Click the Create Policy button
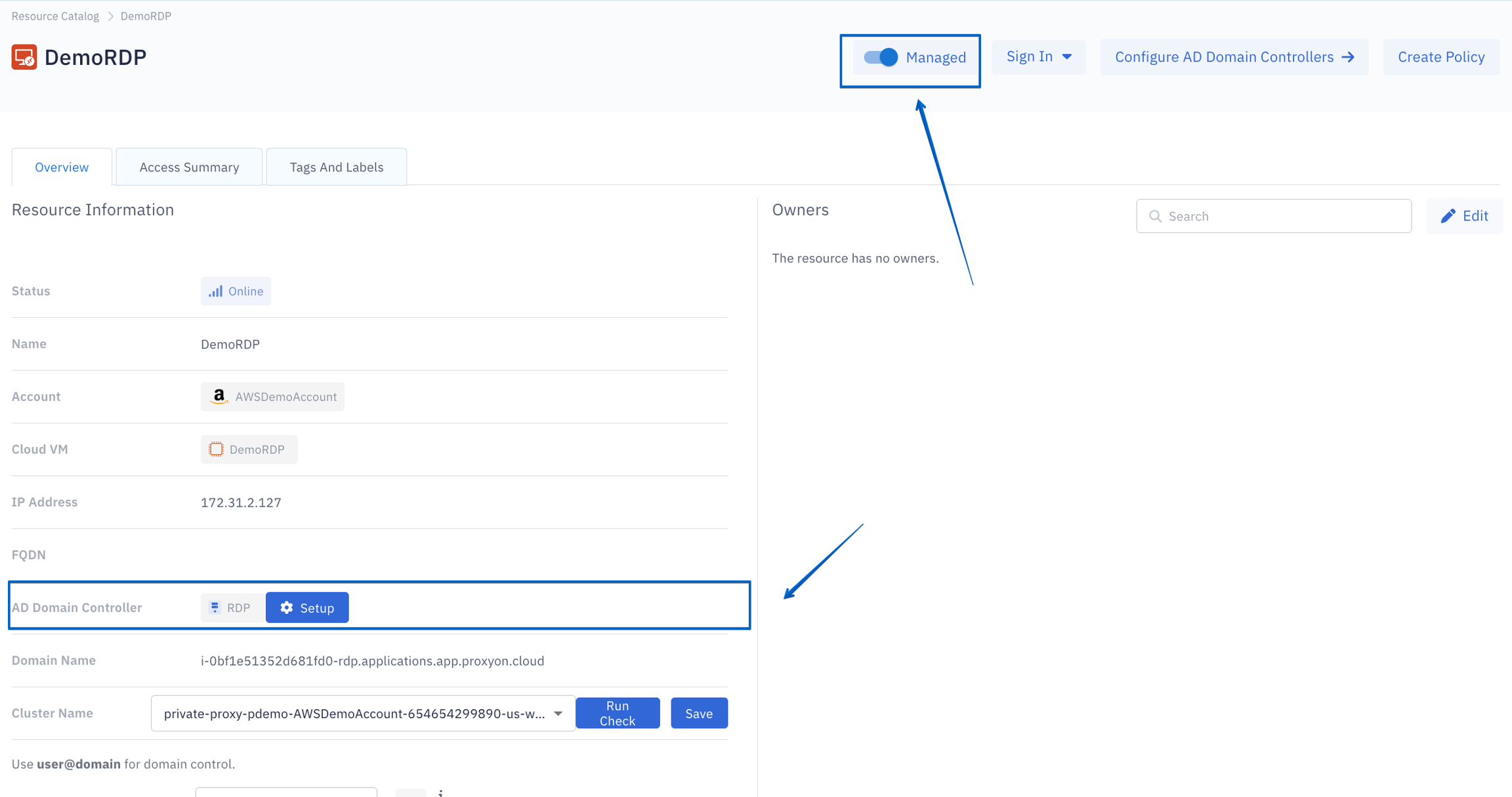Screen dimensions: 1512x797 click(1441, 57)
